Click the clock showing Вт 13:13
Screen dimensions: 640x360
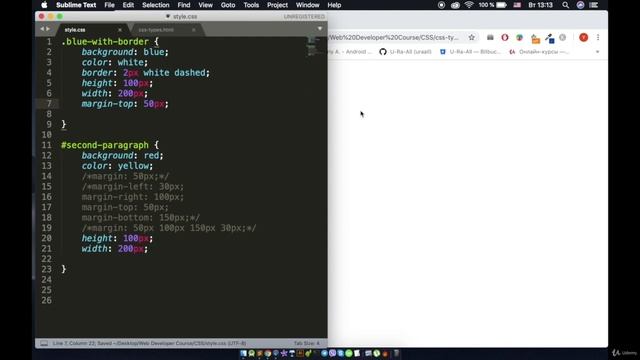[x=540, y=5]
